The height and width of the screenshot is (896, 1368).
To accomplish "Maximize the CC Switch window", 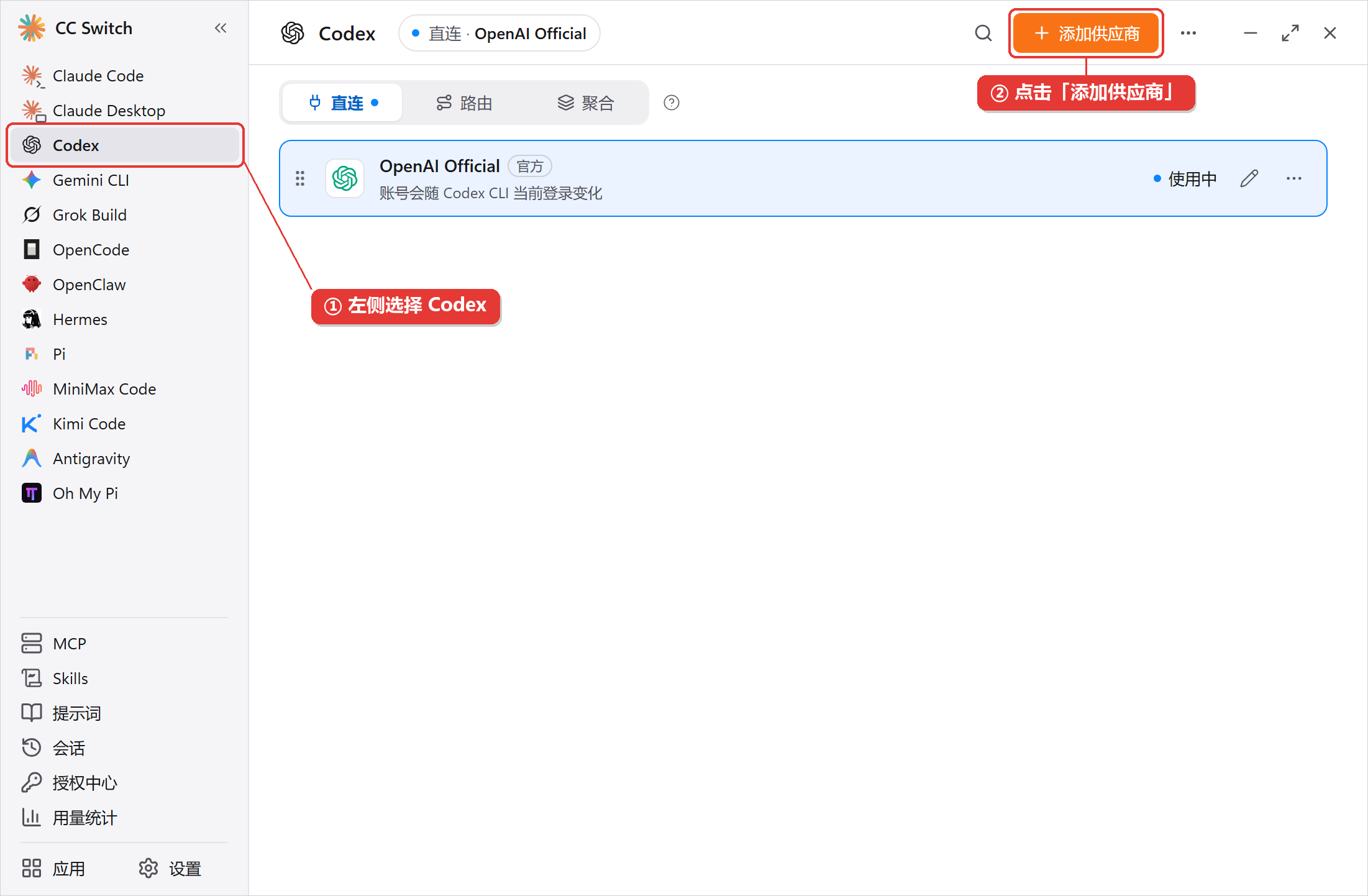I will 1290,33.
